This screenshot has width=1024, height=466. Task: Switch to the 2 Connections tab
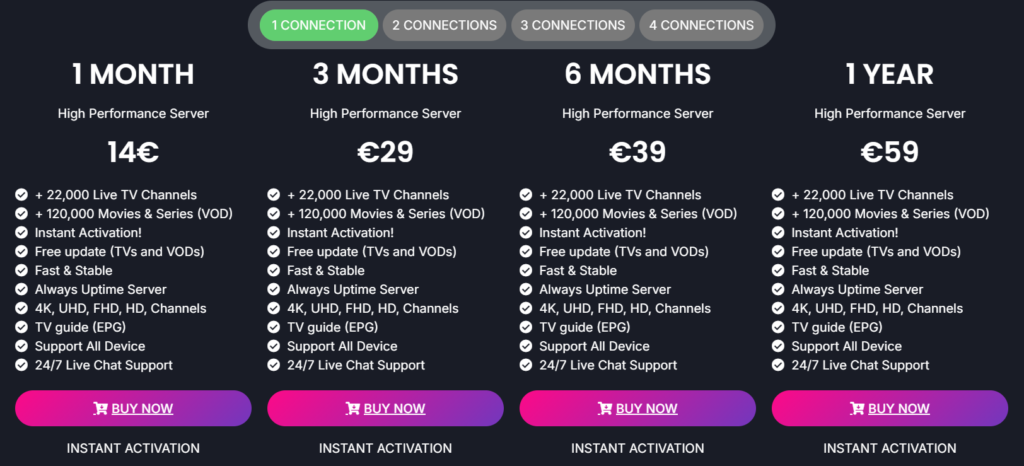(444, 25)
